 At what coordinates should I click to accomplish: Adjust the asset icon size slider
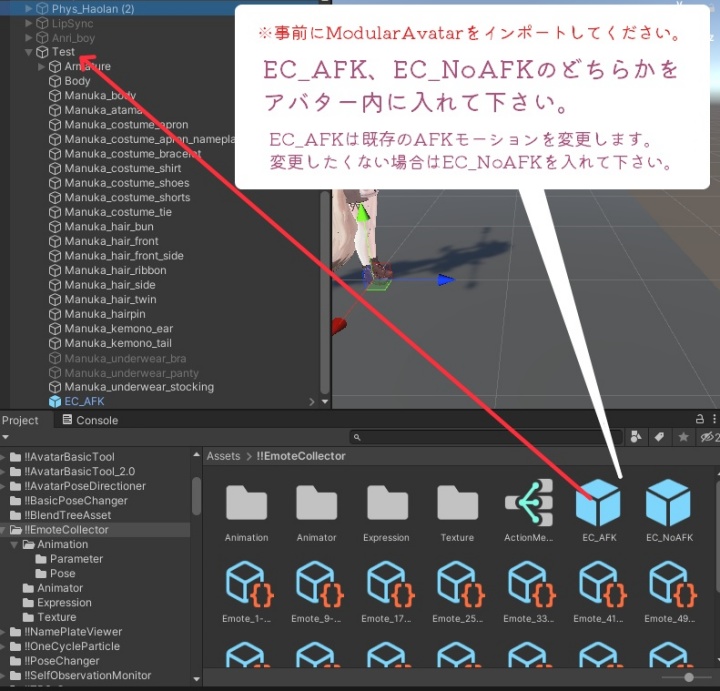click(688, 677)
